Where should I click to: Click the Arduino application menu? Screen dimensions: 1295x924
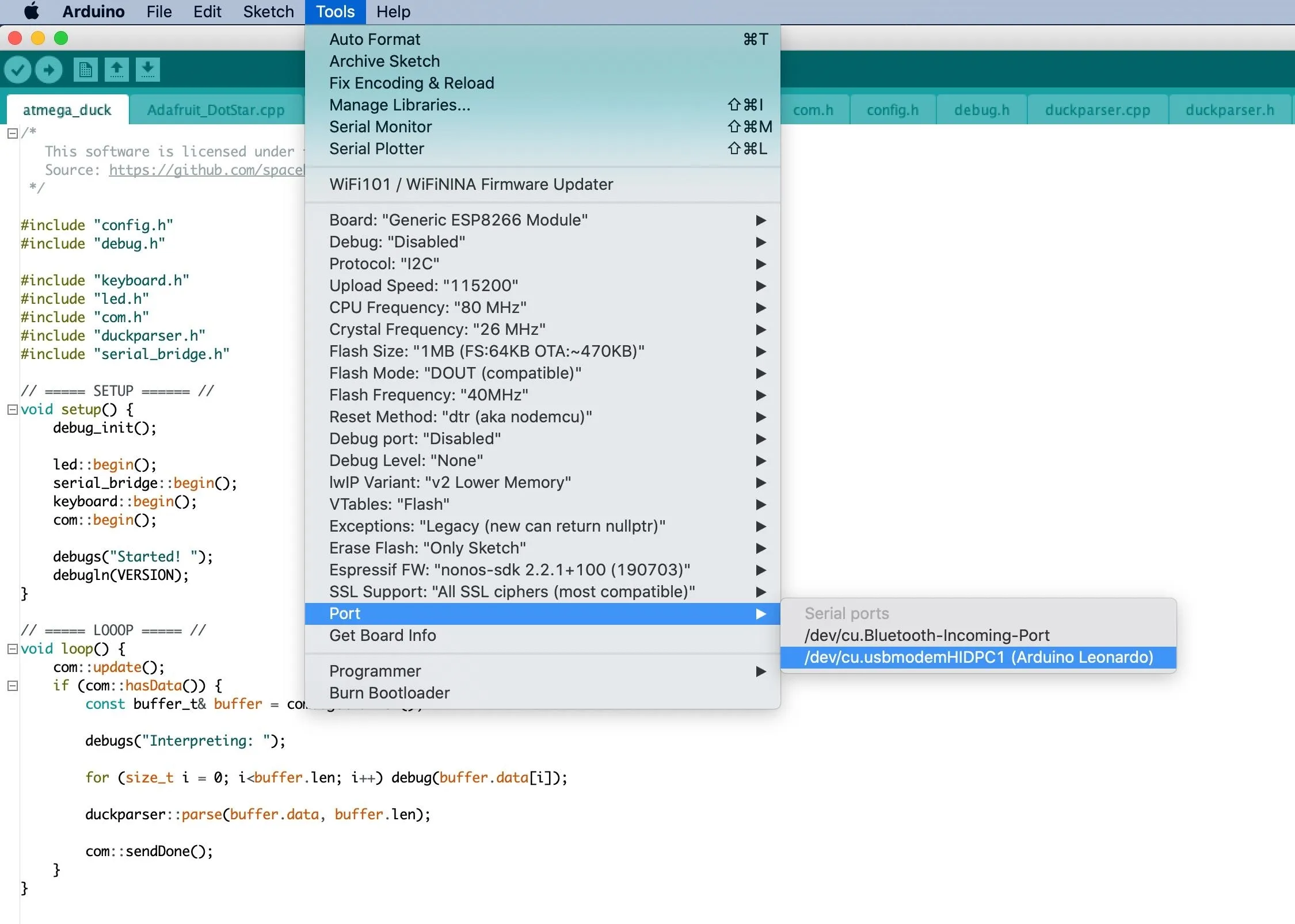(93, 12)
